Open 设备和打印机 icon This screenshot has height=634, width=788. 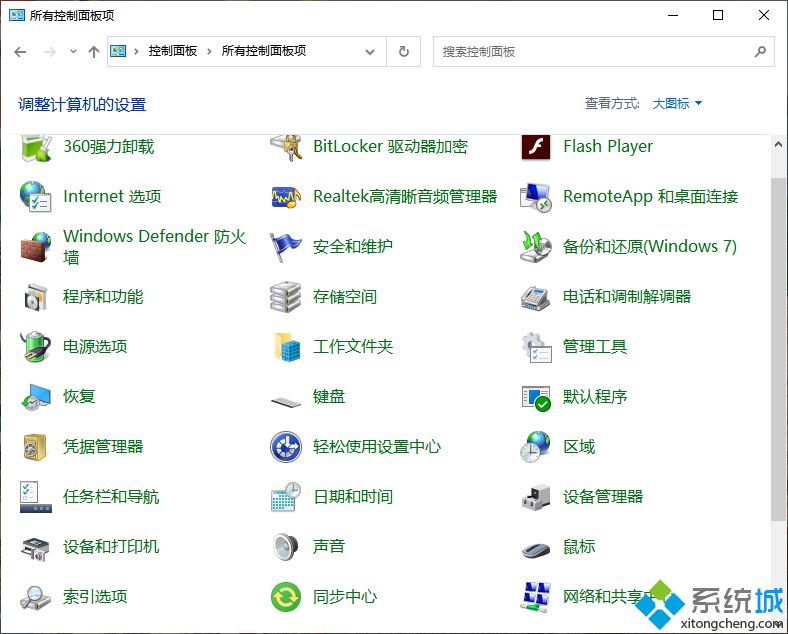[x=35, y=548]
